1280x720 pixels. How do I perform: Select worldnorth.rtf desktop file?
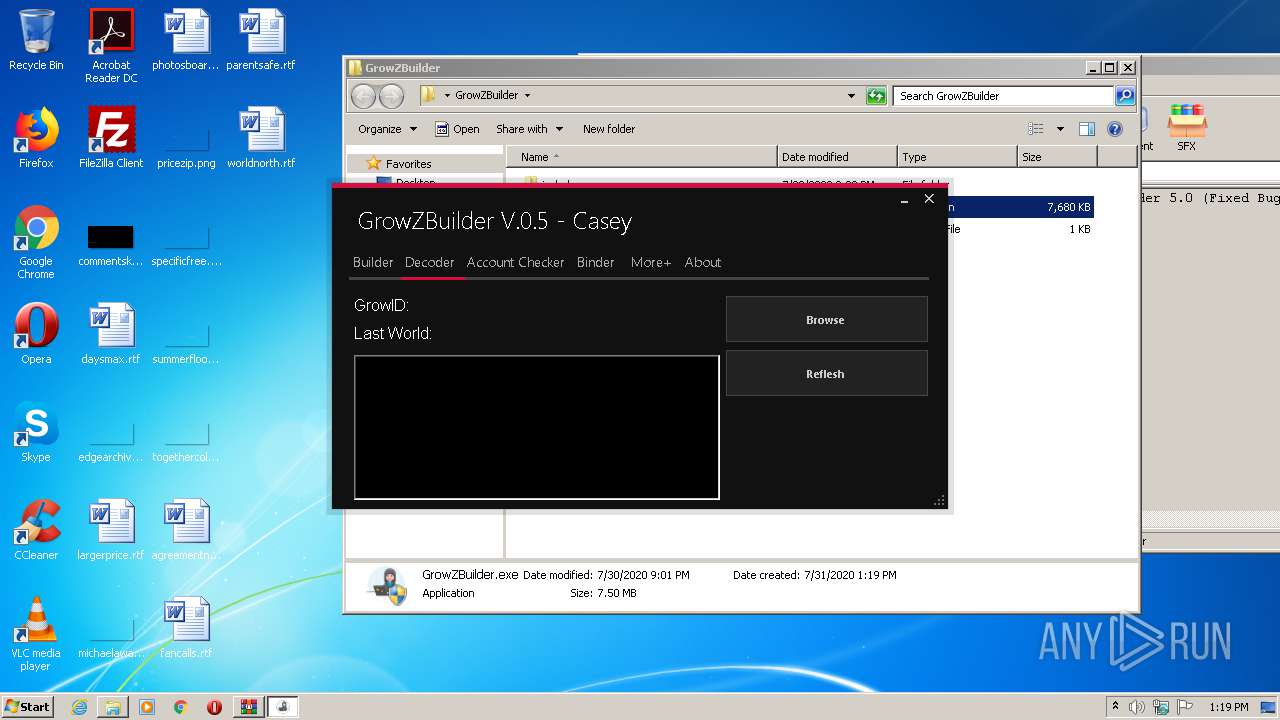click(261, 138)
